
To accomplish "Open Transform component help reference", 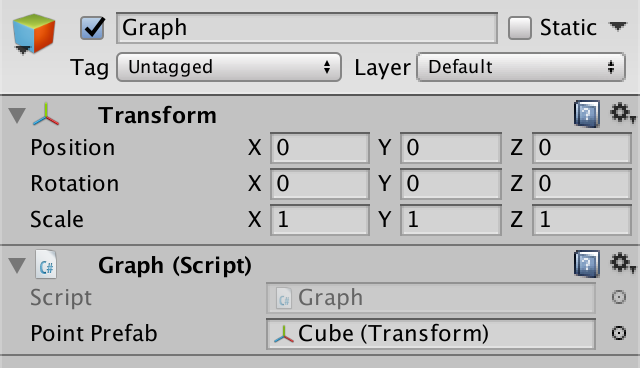I will click(587, 114).
